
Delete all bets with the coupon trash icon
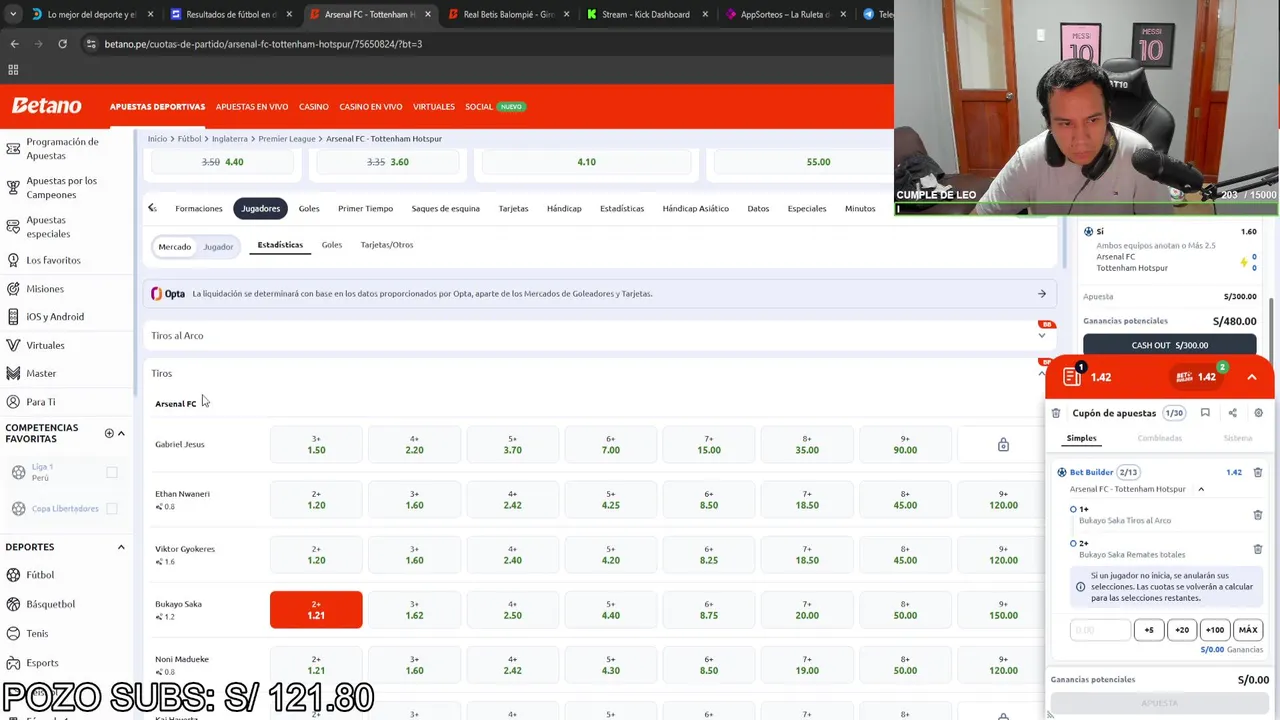tap(1056, 413)
